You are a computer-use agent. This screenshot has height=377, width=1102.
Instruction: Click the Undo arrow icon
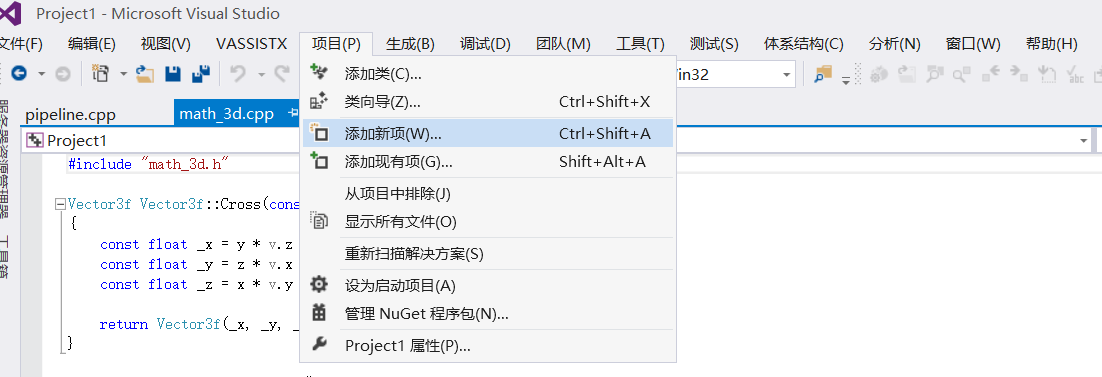coord(238,74)
